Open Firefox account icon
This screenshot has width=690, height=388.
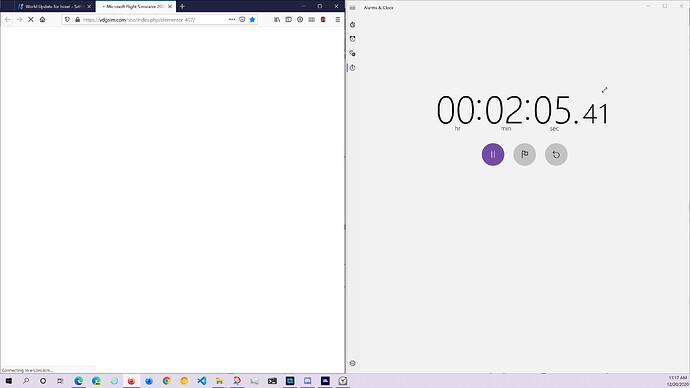[300, 19]
